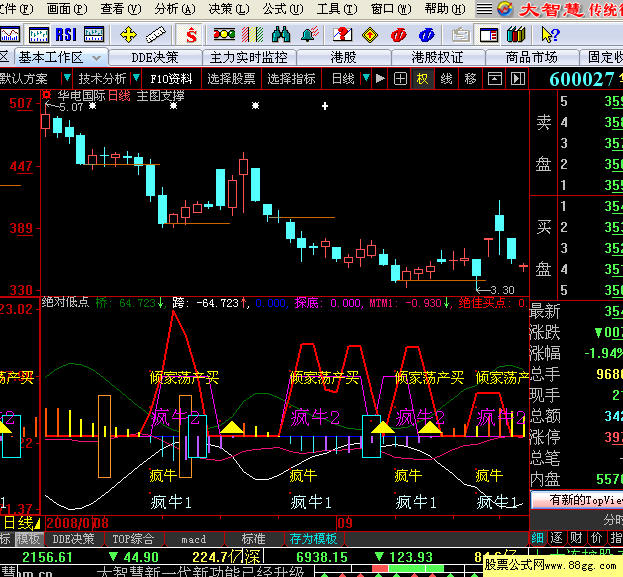Viewport: 623px width, 577px height.
Task: Select the TOP综合 template tab
Action: pos(133,538)
